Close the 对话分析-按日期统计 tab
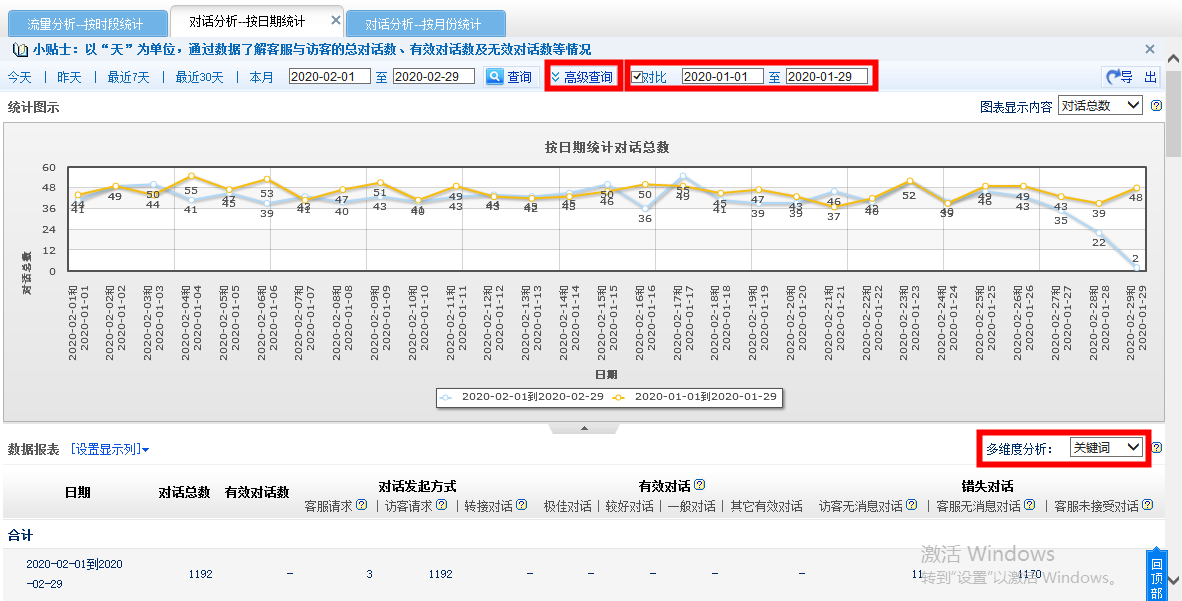Screen dimensions: 1182x601 pyautogui.click(x=336, y=21)
